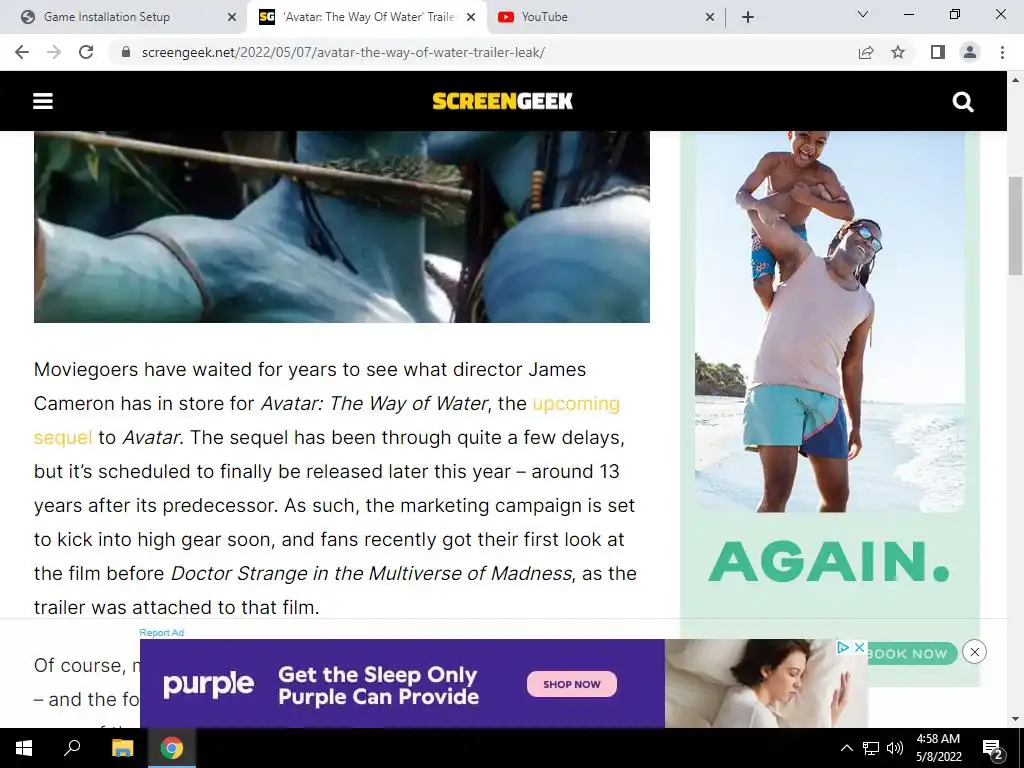Click the scrollbar down arrow
Screen dimensions: 1024x768
pyautogui.click(x=1015, y=719)
